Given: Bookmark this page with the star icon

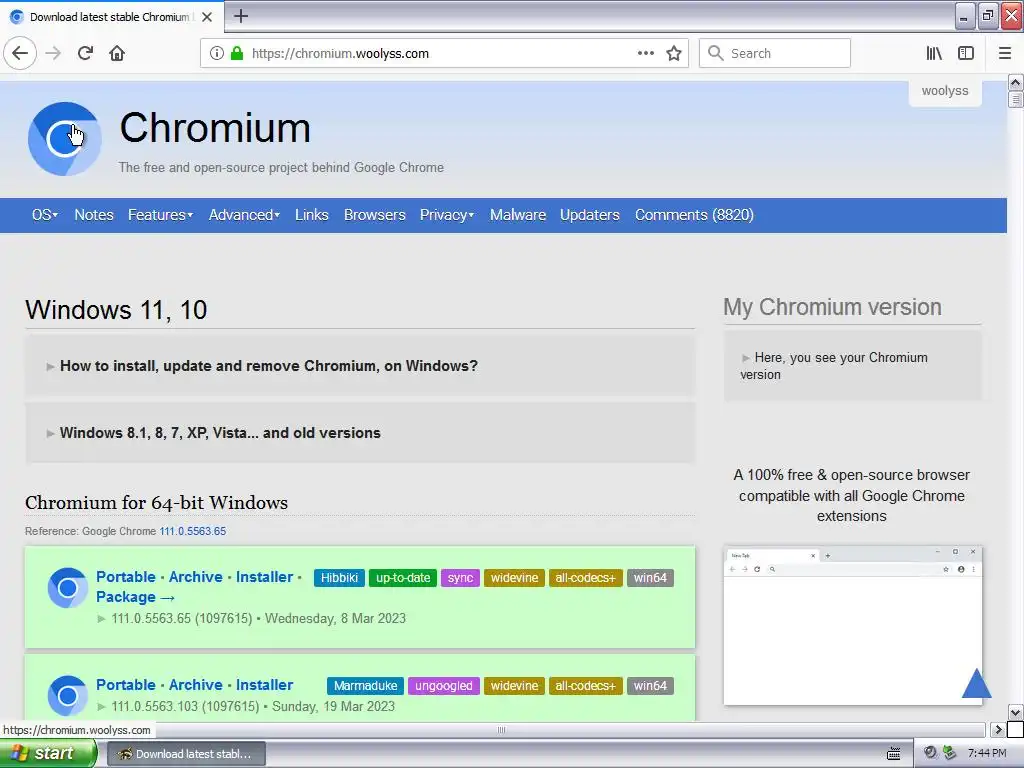Looking at the screenshot, I should [674, 53].
